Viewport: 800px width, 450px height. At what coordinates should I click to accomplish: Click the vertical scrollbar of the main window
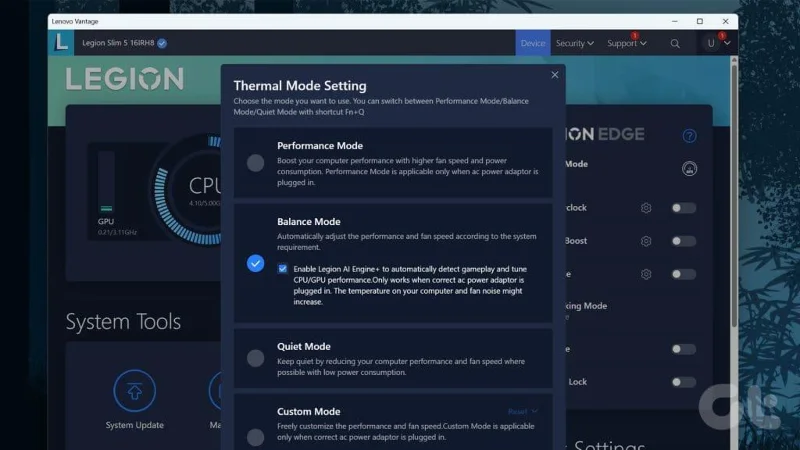click(734, 194)
